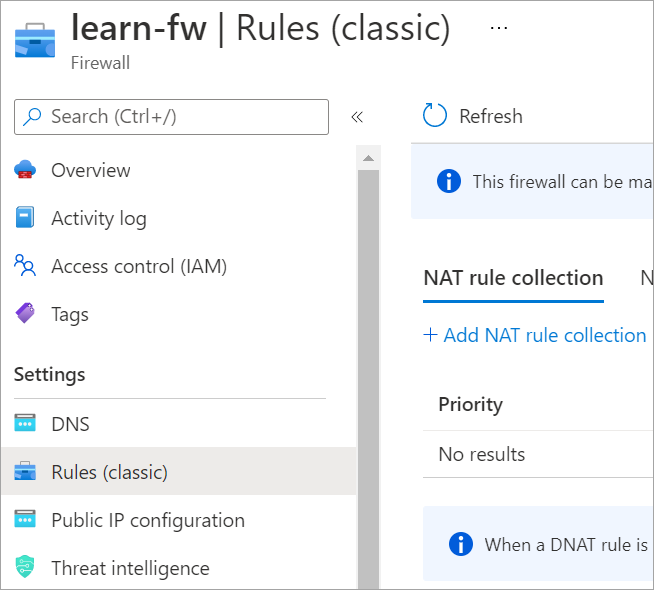Click the Rules (classic) briefcase icon
654x590 pixels.
coord(25,471)
